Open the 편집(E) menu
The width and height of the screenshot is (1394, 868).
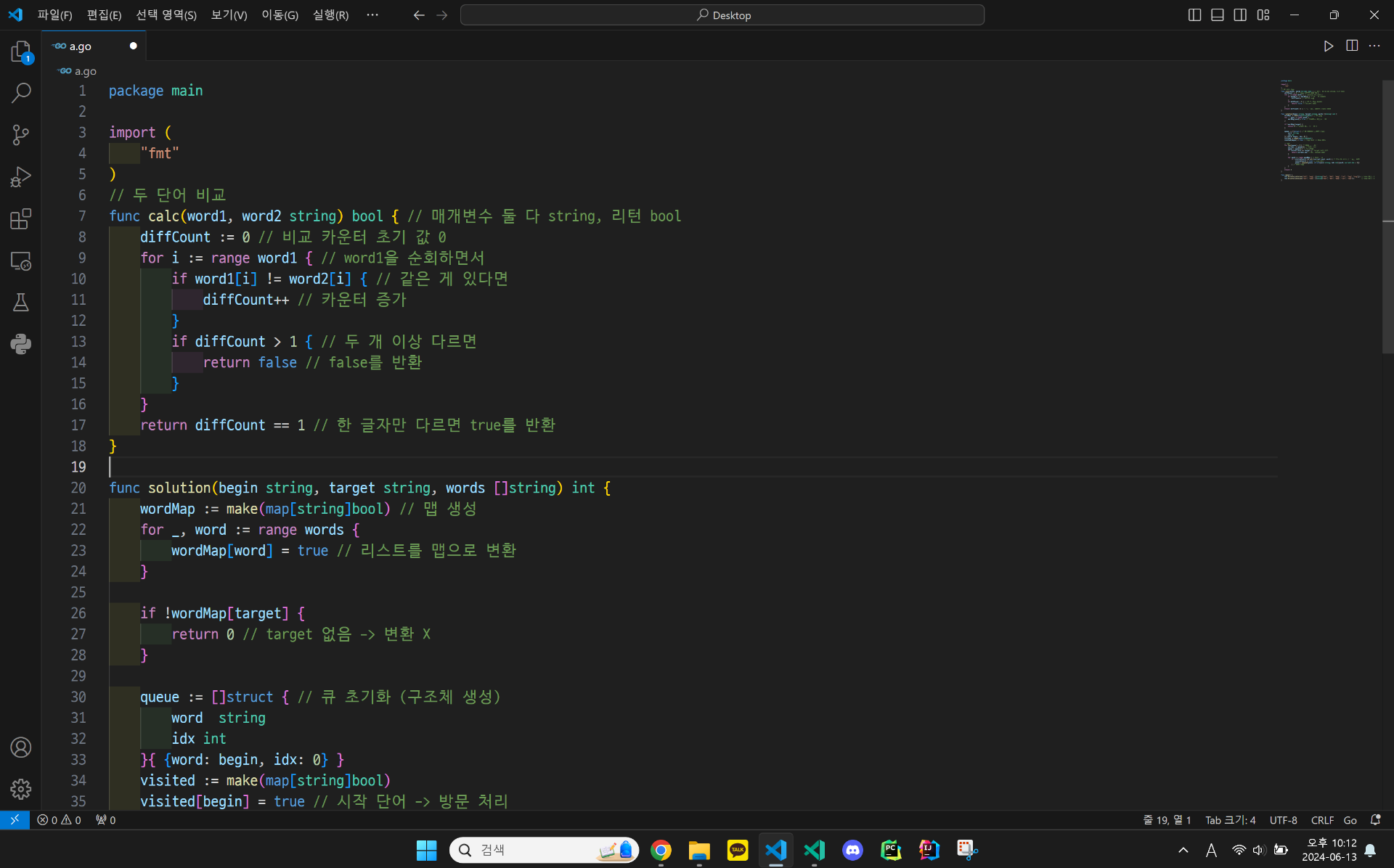pyautogui.click(x=104, y=15)
